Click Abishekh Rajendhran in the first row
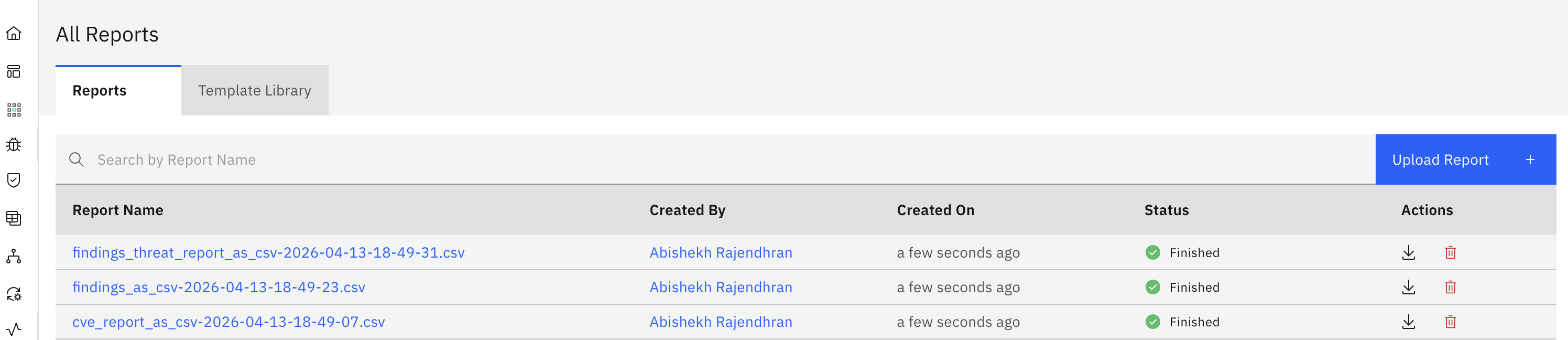Screen dimensions: 1568x340 [720, 252]
